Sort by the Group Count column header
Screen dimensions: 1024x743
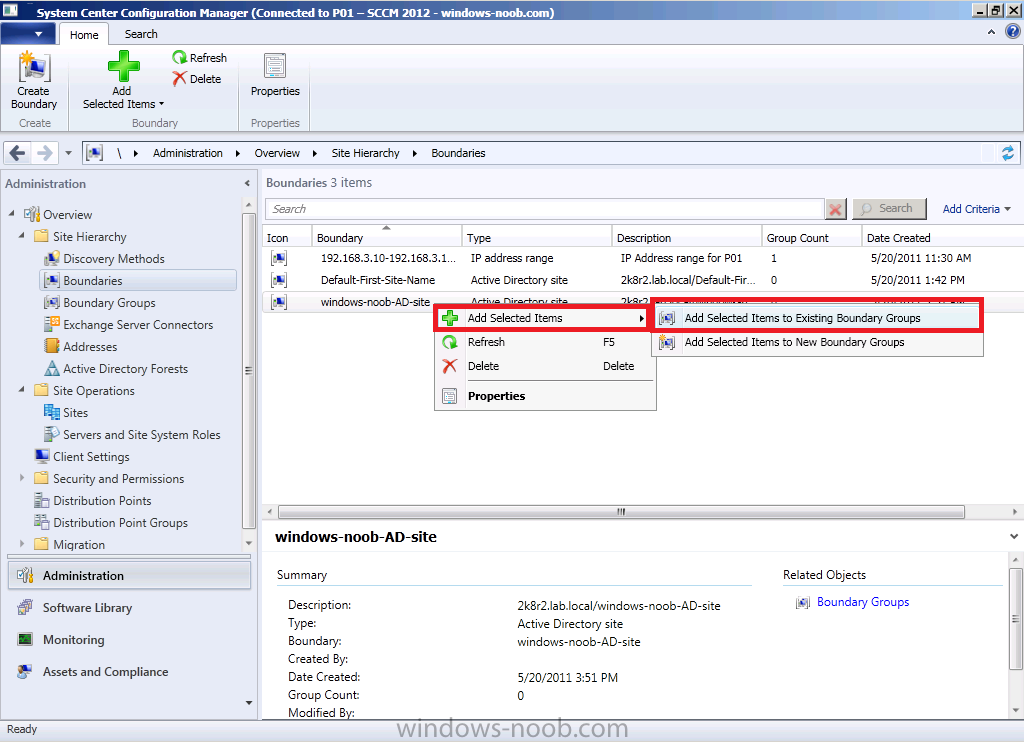[811, 238]
